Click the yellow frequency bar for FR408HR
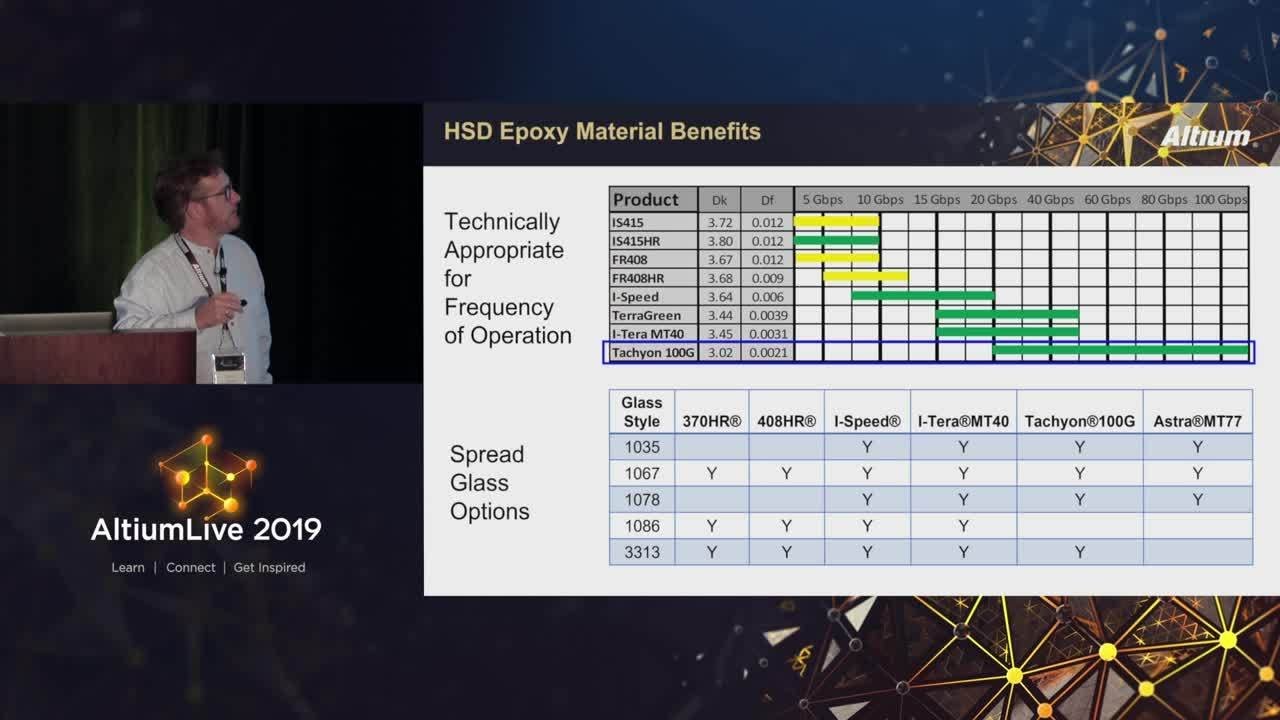The height and width of the screenshot is (720, 1280). click(865, 276)
